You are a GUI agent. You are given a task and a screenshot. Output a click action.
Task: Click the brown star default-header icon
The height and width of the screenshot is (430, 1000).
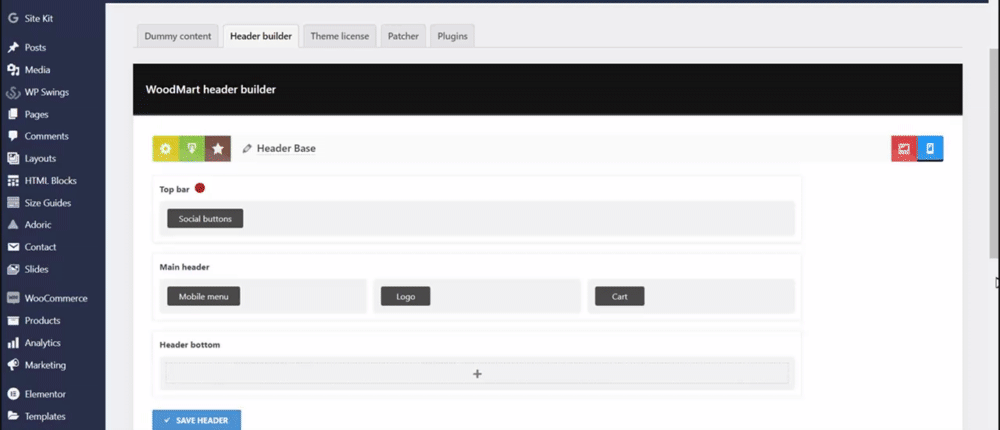[x=217, y=149]
